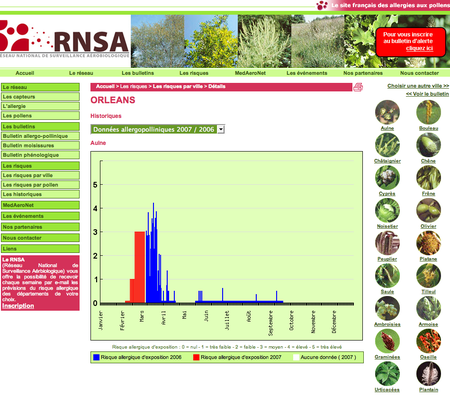Click Nous contacter sidebar item
The height and width of the screenshot is (395, 450).
pos(40,238)
